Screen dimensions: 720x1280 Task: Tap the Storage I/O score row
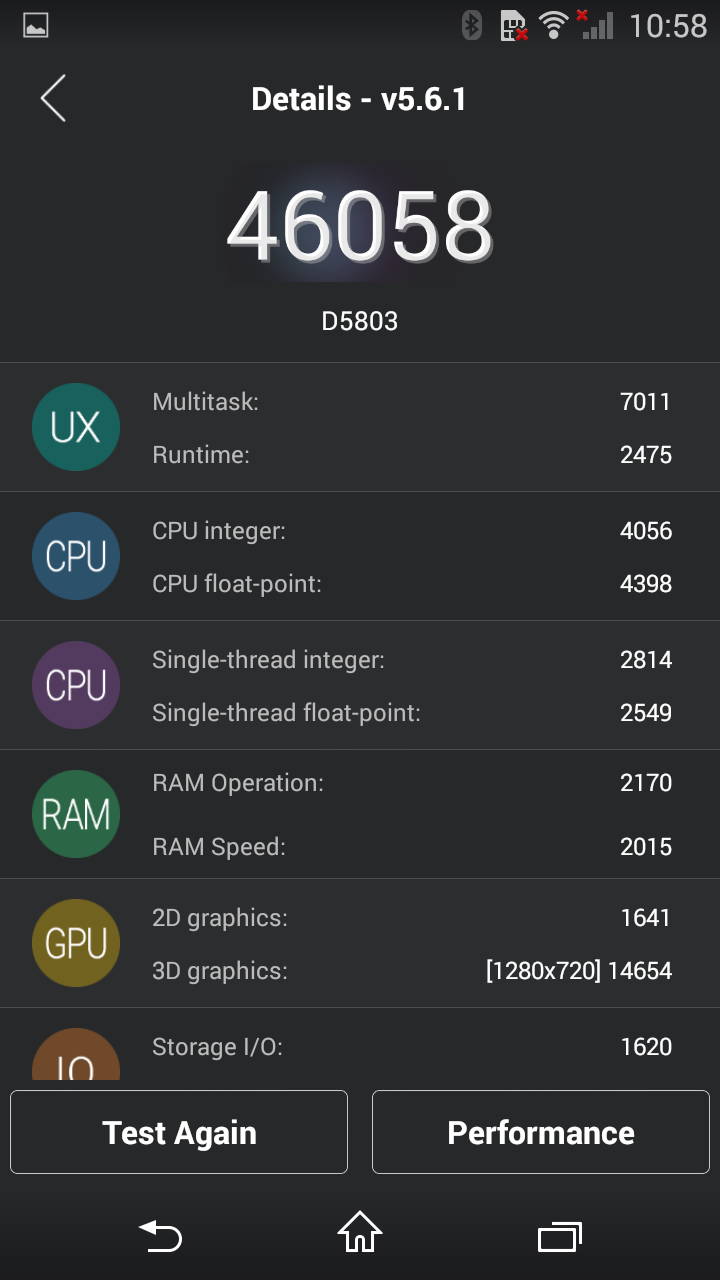(411, 1047)
